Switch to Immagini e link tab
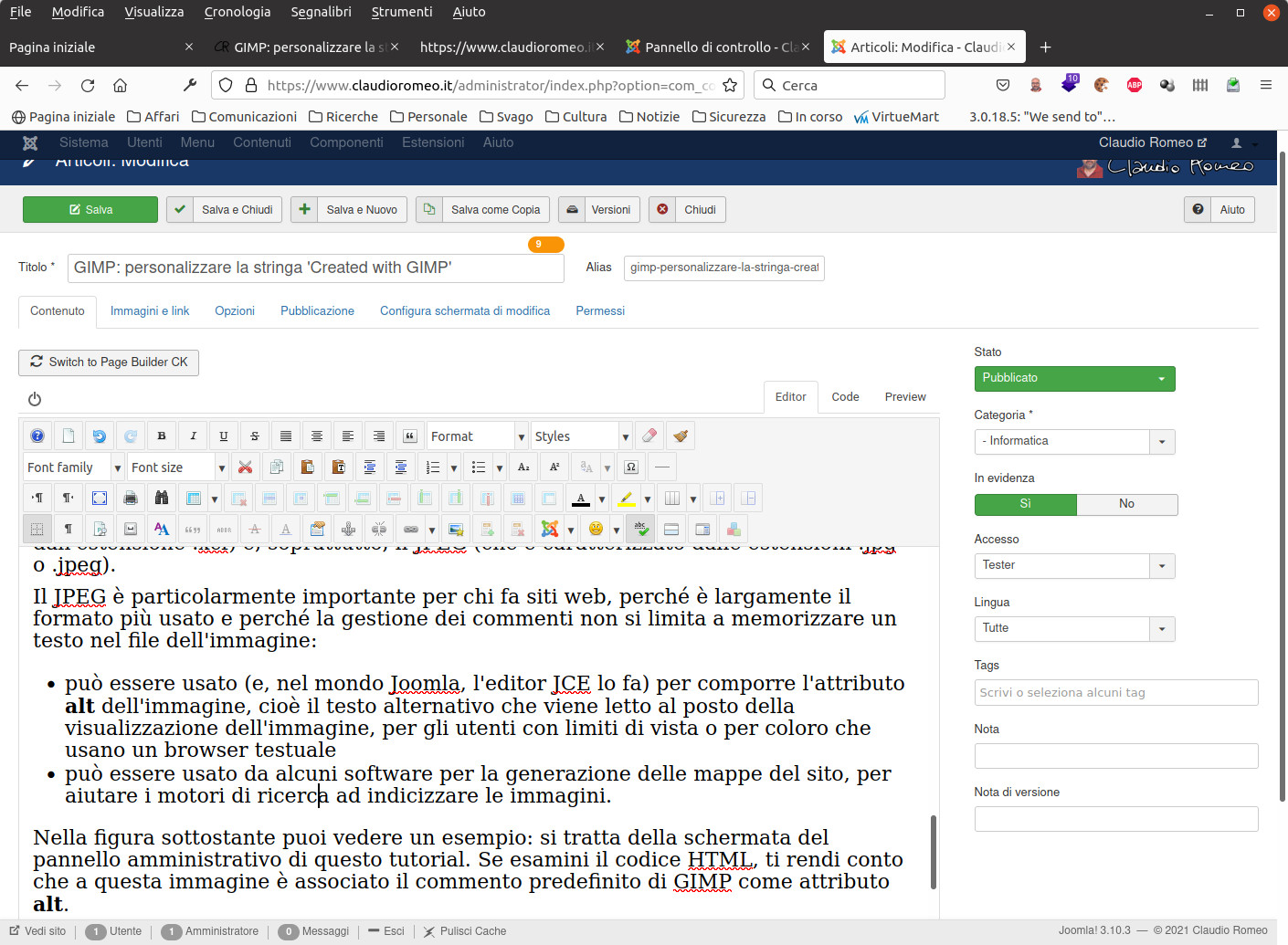 [150, 311]
